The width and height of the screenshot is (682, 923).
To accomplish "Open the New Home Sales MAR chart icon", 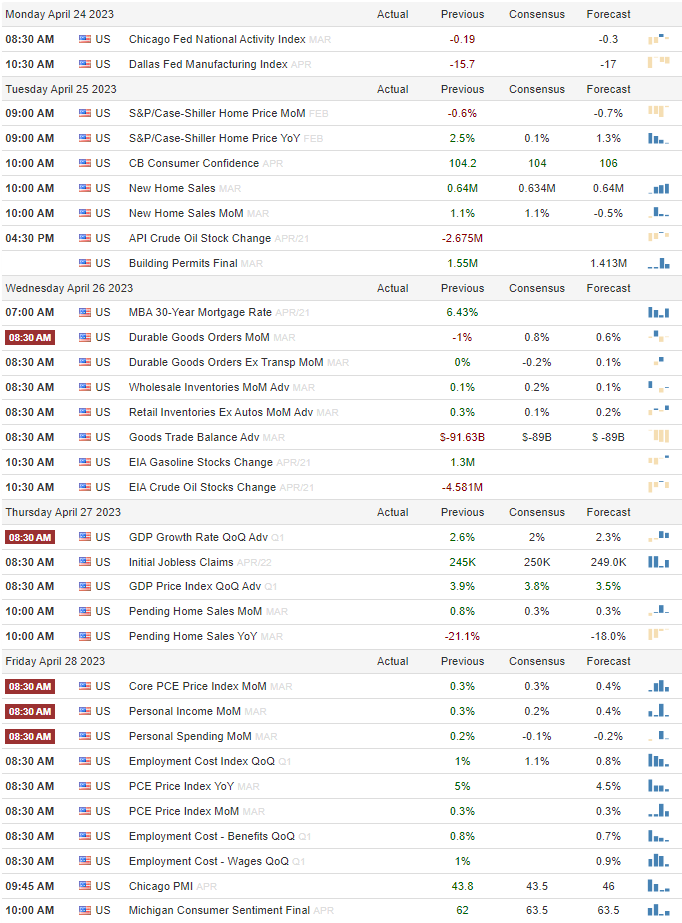I will click(x=658, y=188).
